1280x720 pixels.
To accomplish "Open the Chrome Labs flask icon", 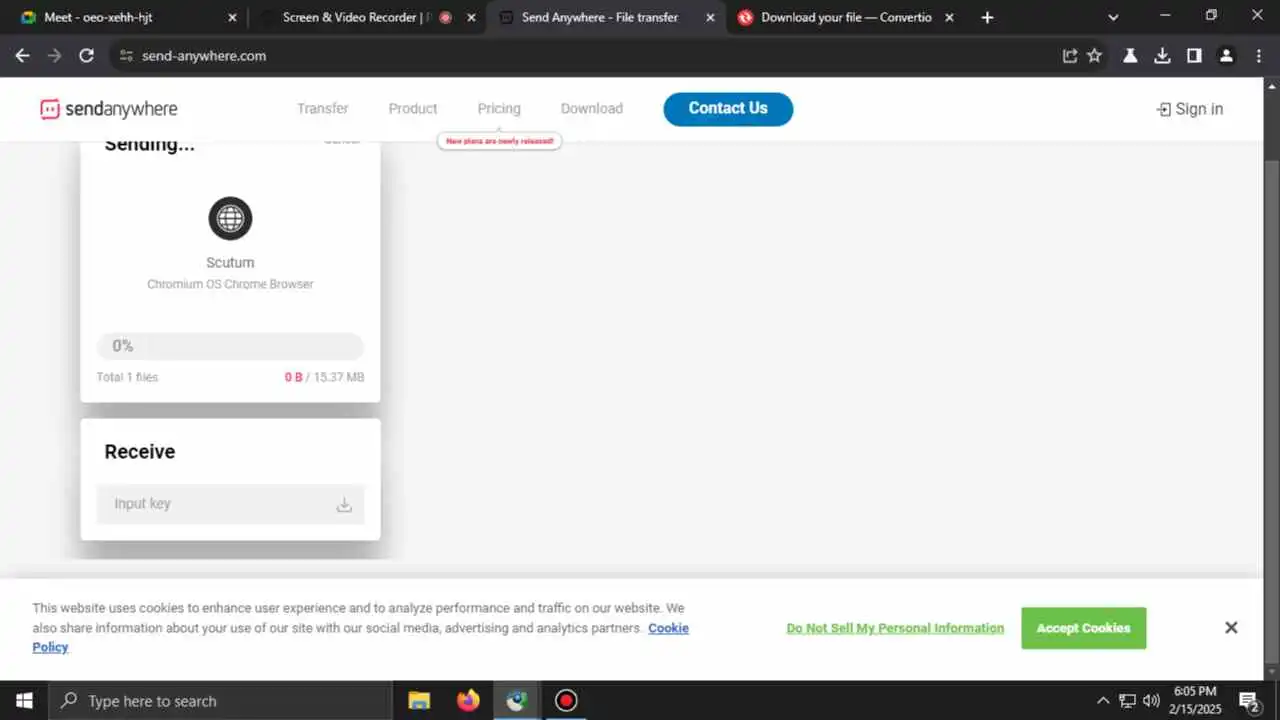I will pos(1130,56).
